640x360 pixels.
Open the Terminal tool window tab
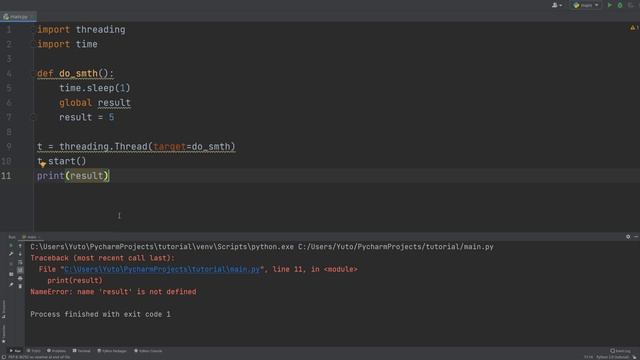coord(82,351)
